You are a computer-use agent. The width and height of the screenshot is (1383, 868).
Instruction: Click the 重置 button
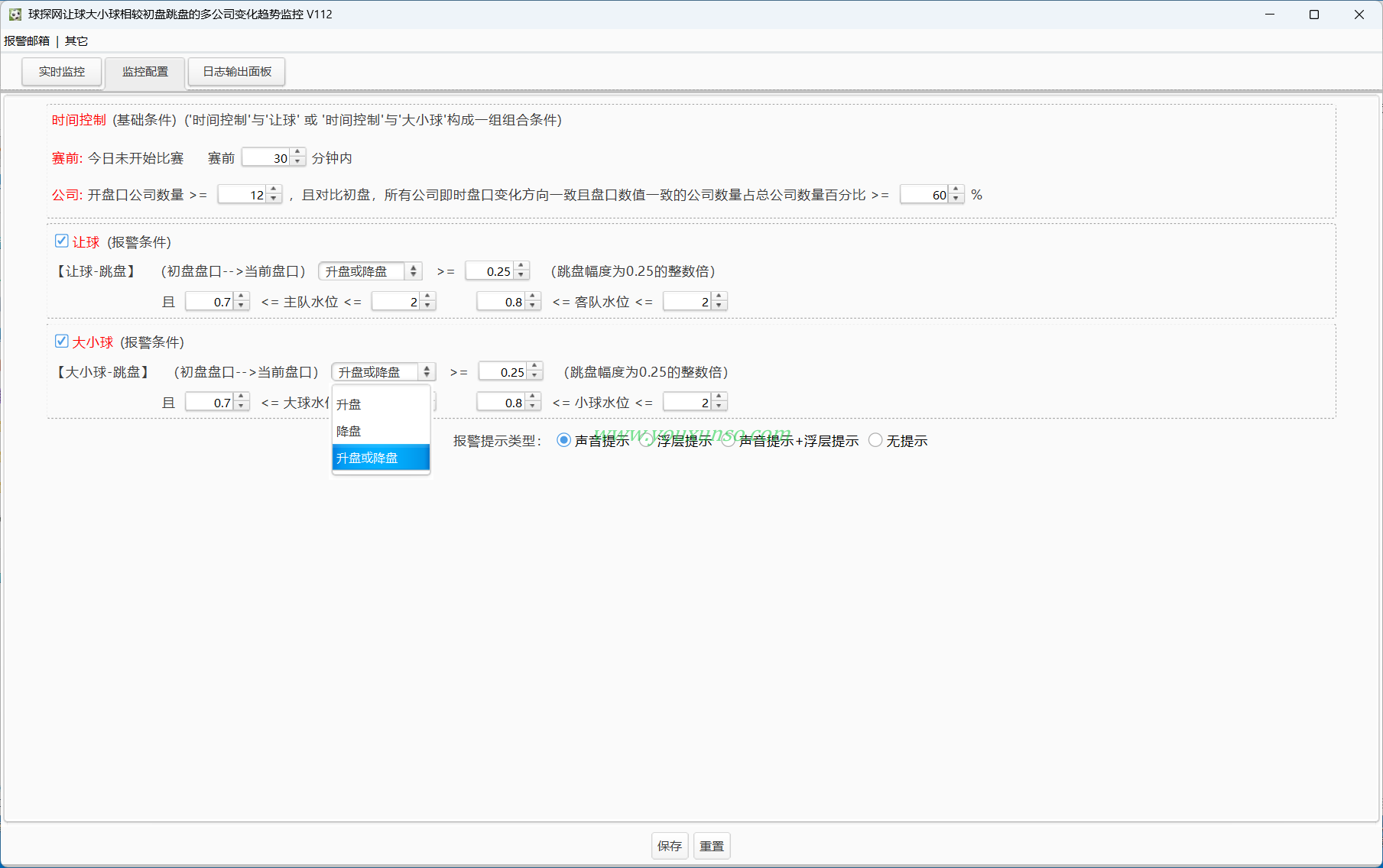pos(712,846)
